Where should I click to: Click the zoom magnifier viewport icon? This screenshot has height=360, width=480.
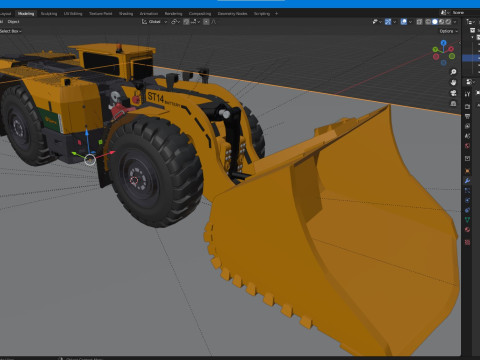453,72
